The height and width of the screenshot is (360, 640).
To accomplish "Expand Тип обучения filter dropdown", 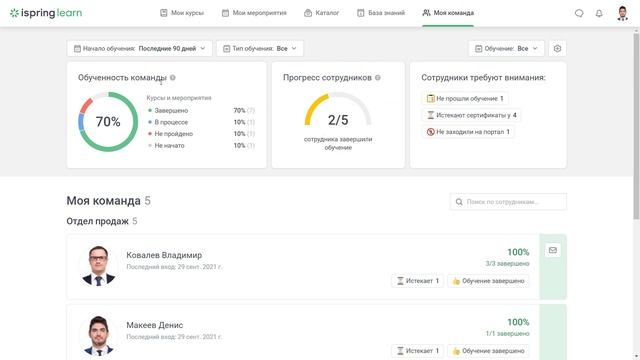I will tap(260, 49).
